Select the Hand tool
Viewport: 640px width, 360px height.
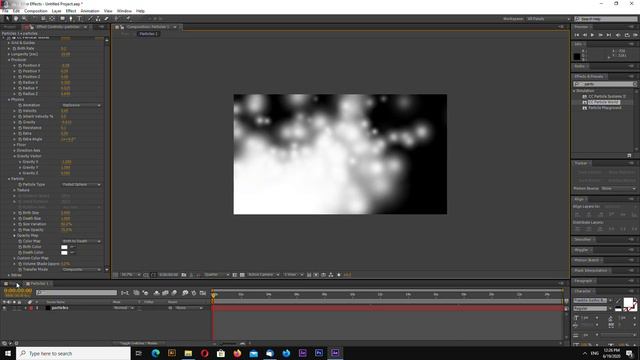[x=16, y=19]
